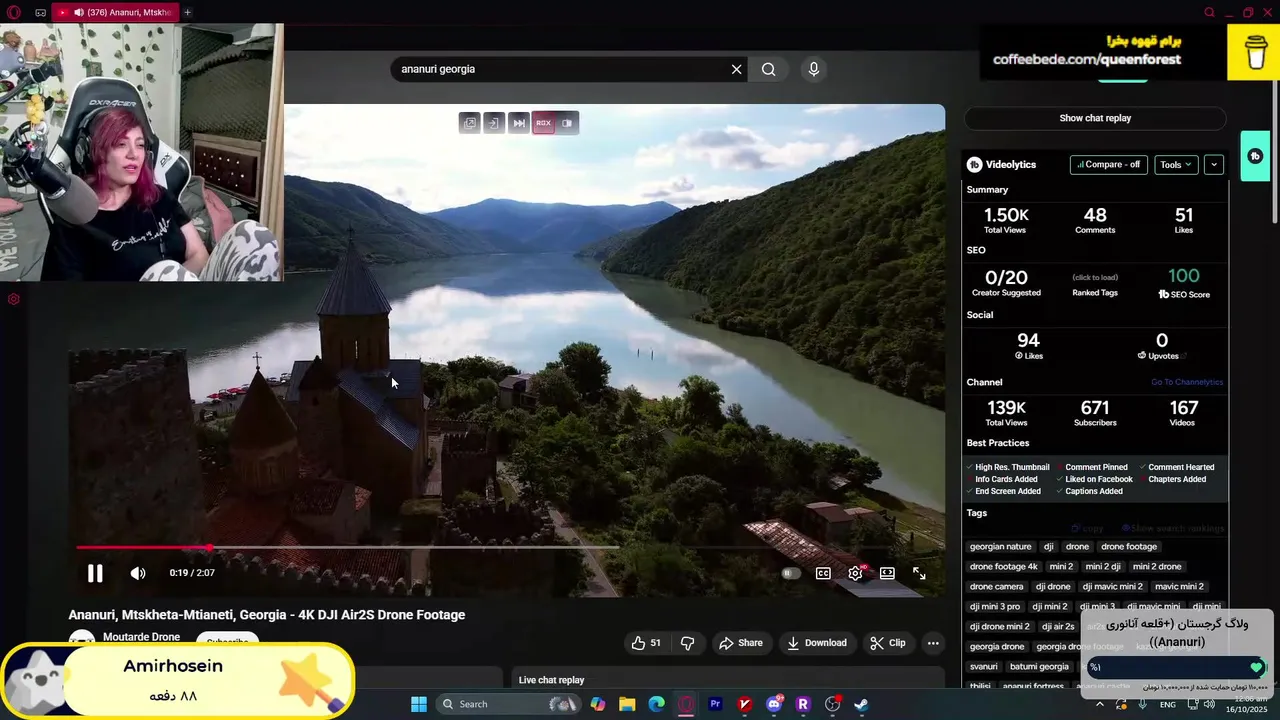
Task: Click the coffeebede coffee cup icon
Action: [1254, 52]
